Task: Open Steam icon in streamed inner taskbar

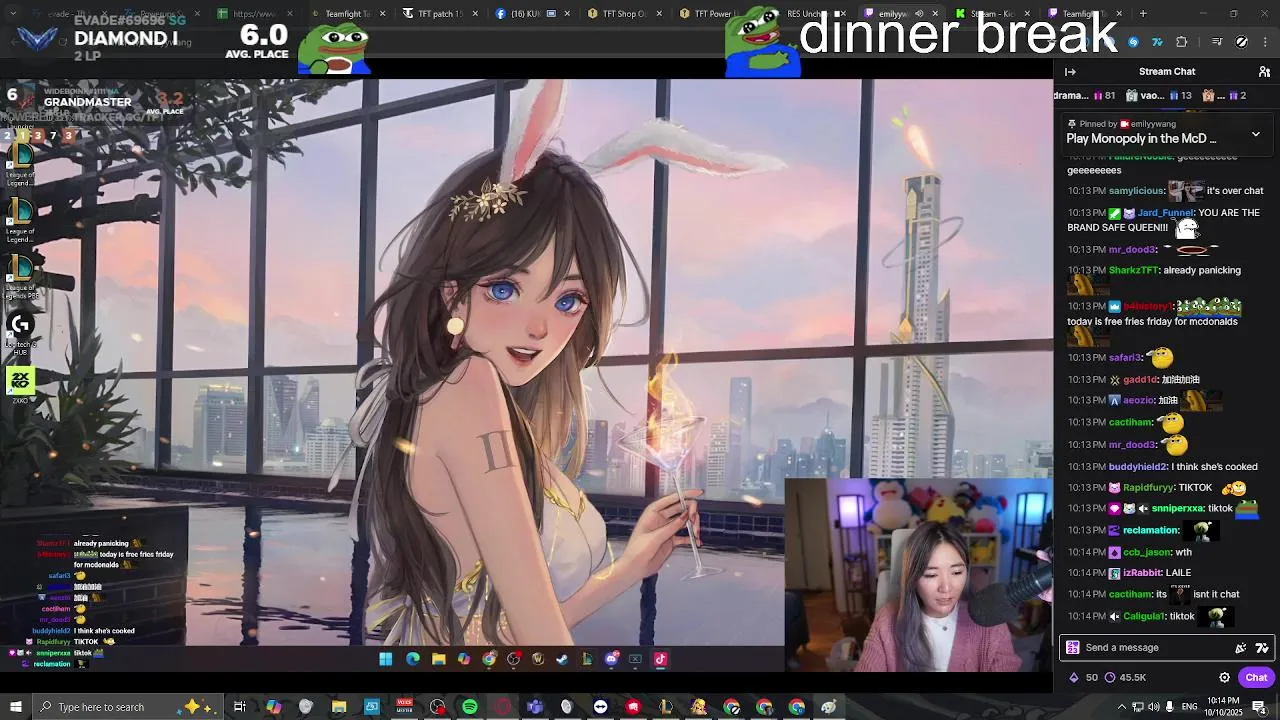Action: tap(562, 659)
